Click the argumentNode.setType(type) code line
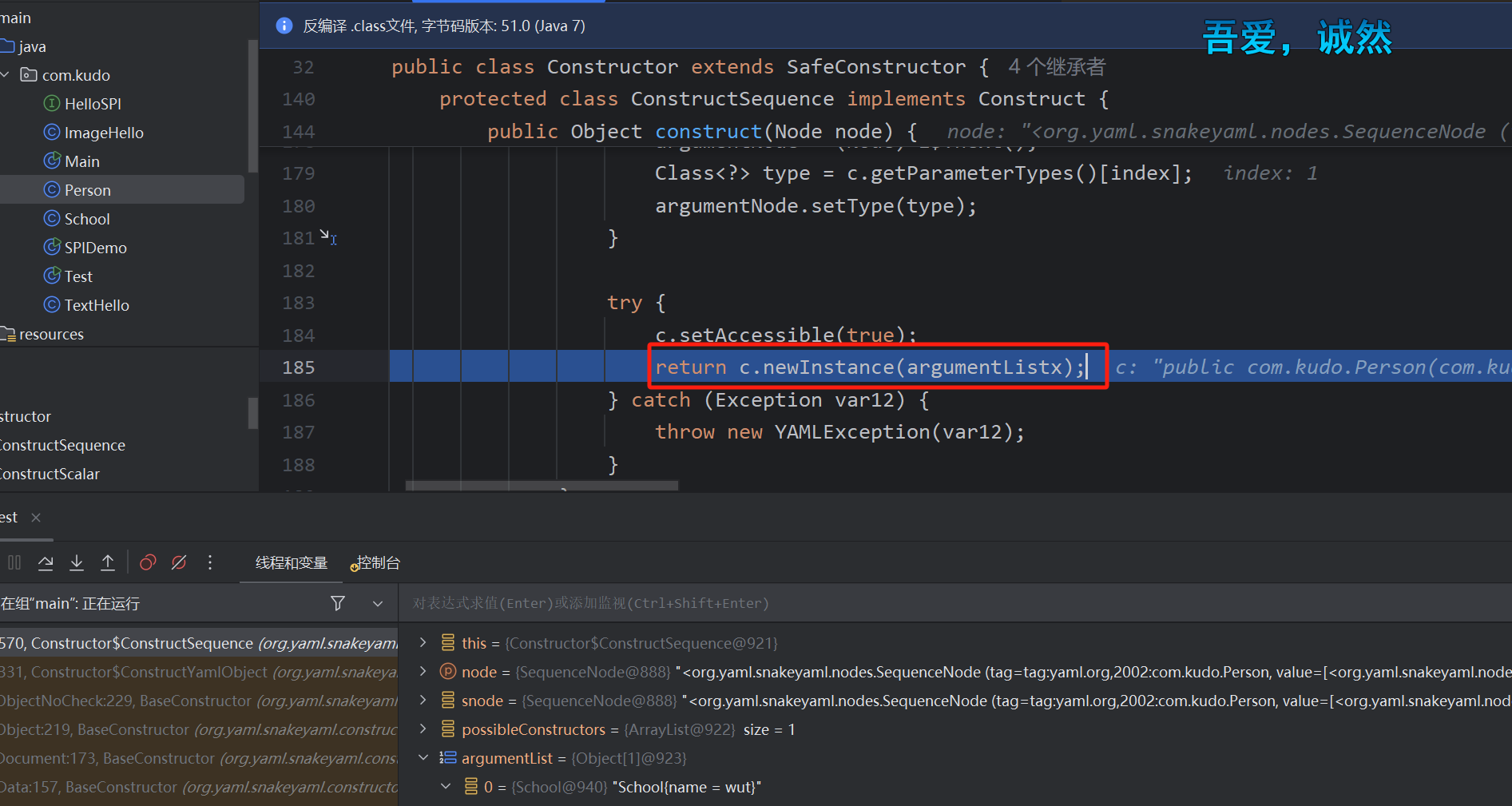1512x806 pixels. coord(816,206)
